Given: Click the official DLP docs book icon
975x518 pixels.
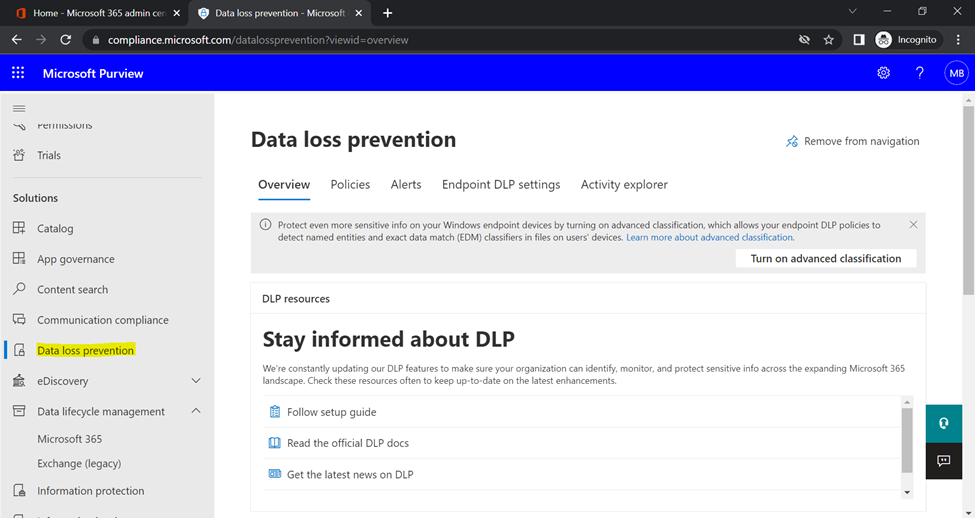Looking at the screenshot, I should 274,443.
